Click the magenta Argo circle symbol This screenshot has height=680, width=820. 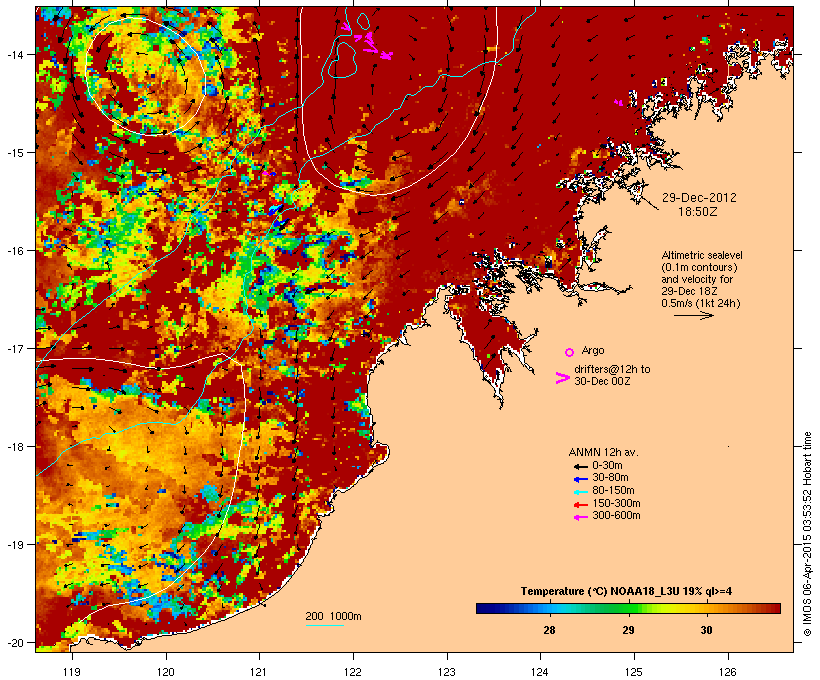coord(569,352)
